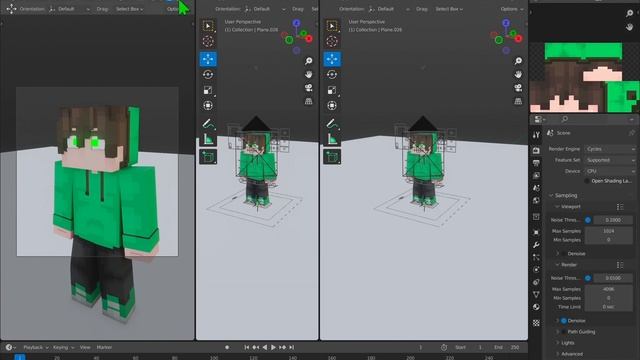Open the Particles properties tab
Image resolution: width=640 pixels, height=360 pixels.
tap(536, 257)
